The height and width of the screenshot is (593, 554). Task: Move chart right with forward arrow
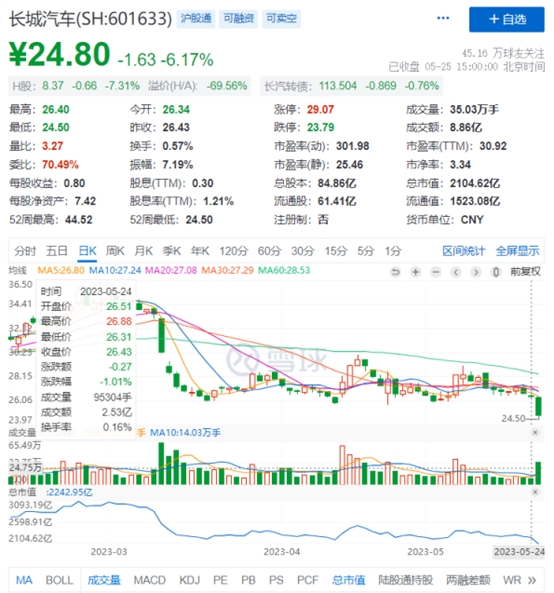pos(476,272)
